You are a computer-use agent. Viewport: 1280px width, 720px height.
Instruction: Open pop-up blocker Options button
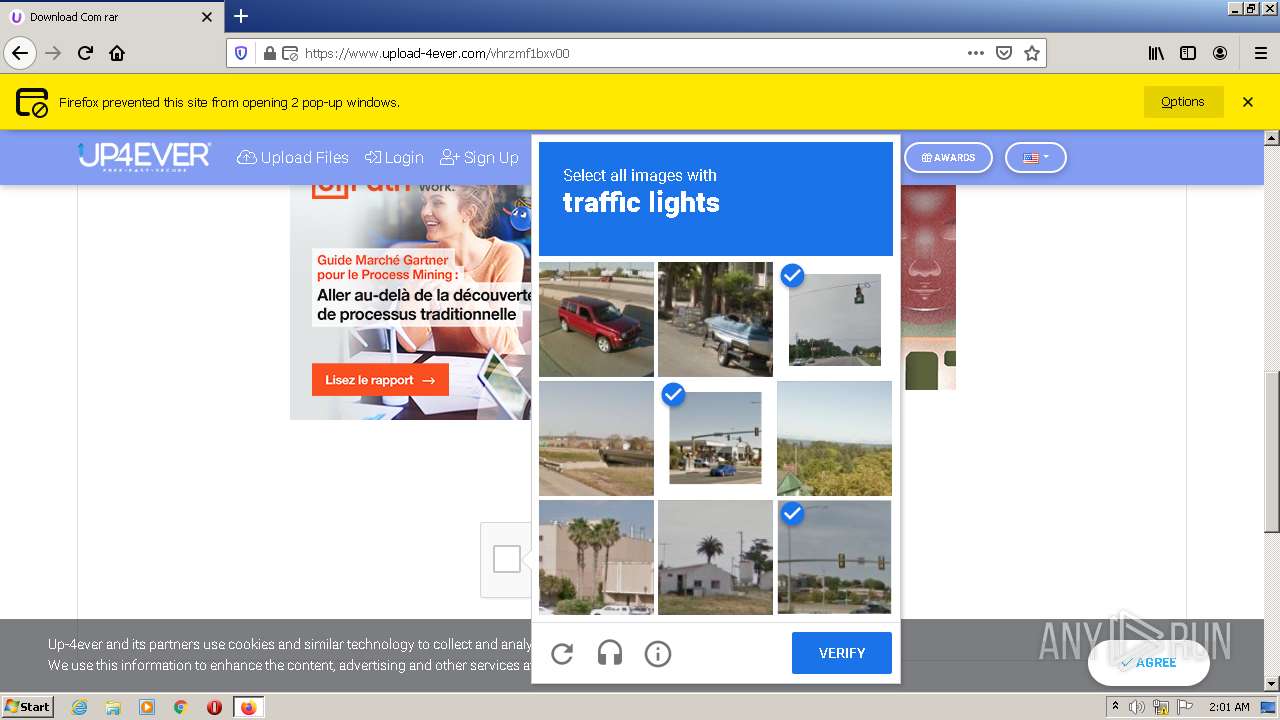click(x=1183, y=102)
